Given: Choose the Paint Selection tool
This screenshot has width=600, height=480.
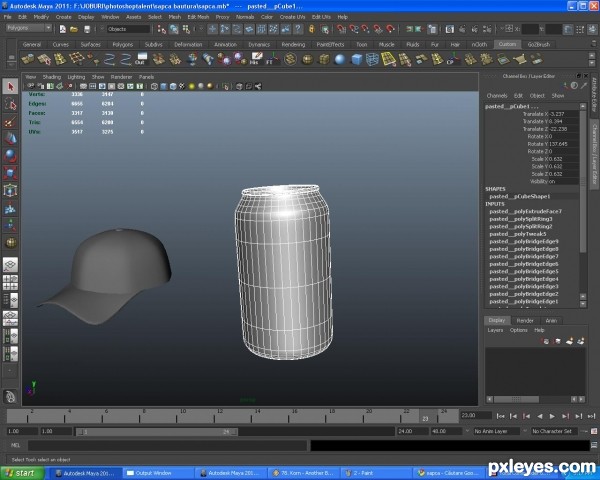Looking at the screenshot, I should (10, 122).
